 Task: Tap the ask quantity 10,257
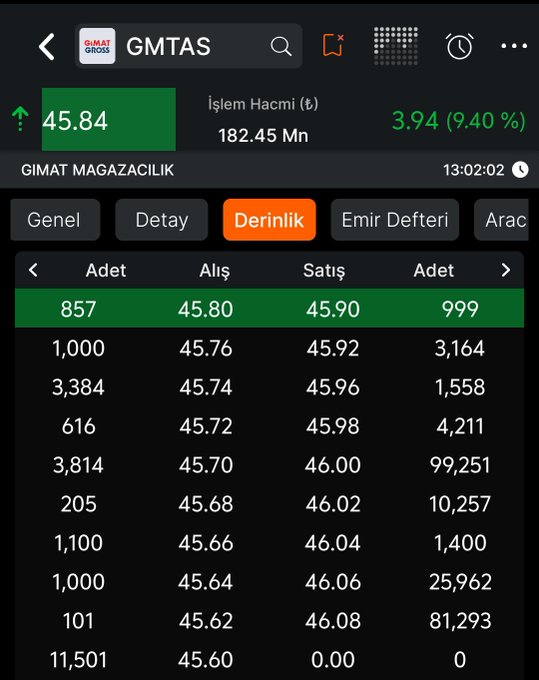[x=460, y=504]
